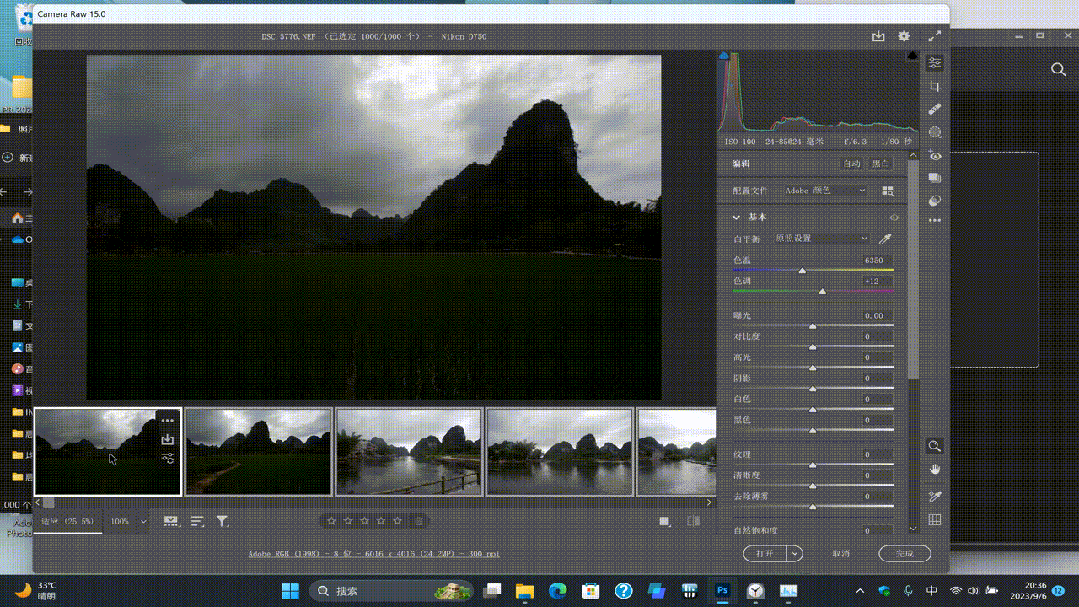
Task: Toggle the grid overlay icon
Action: [x=935, y=520]
